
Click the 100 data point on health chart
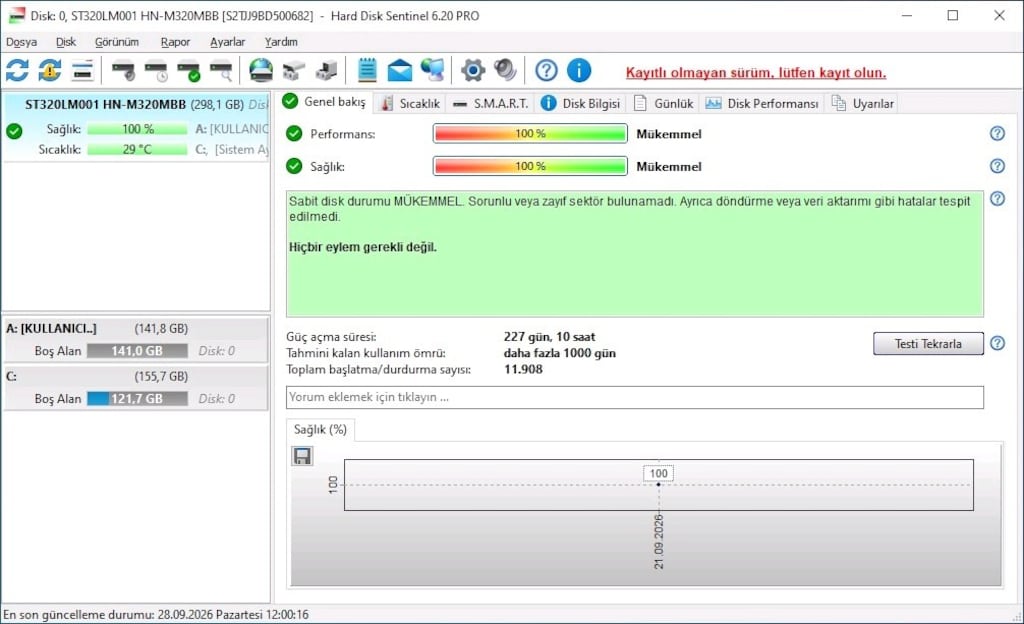[x=658, y=484]
